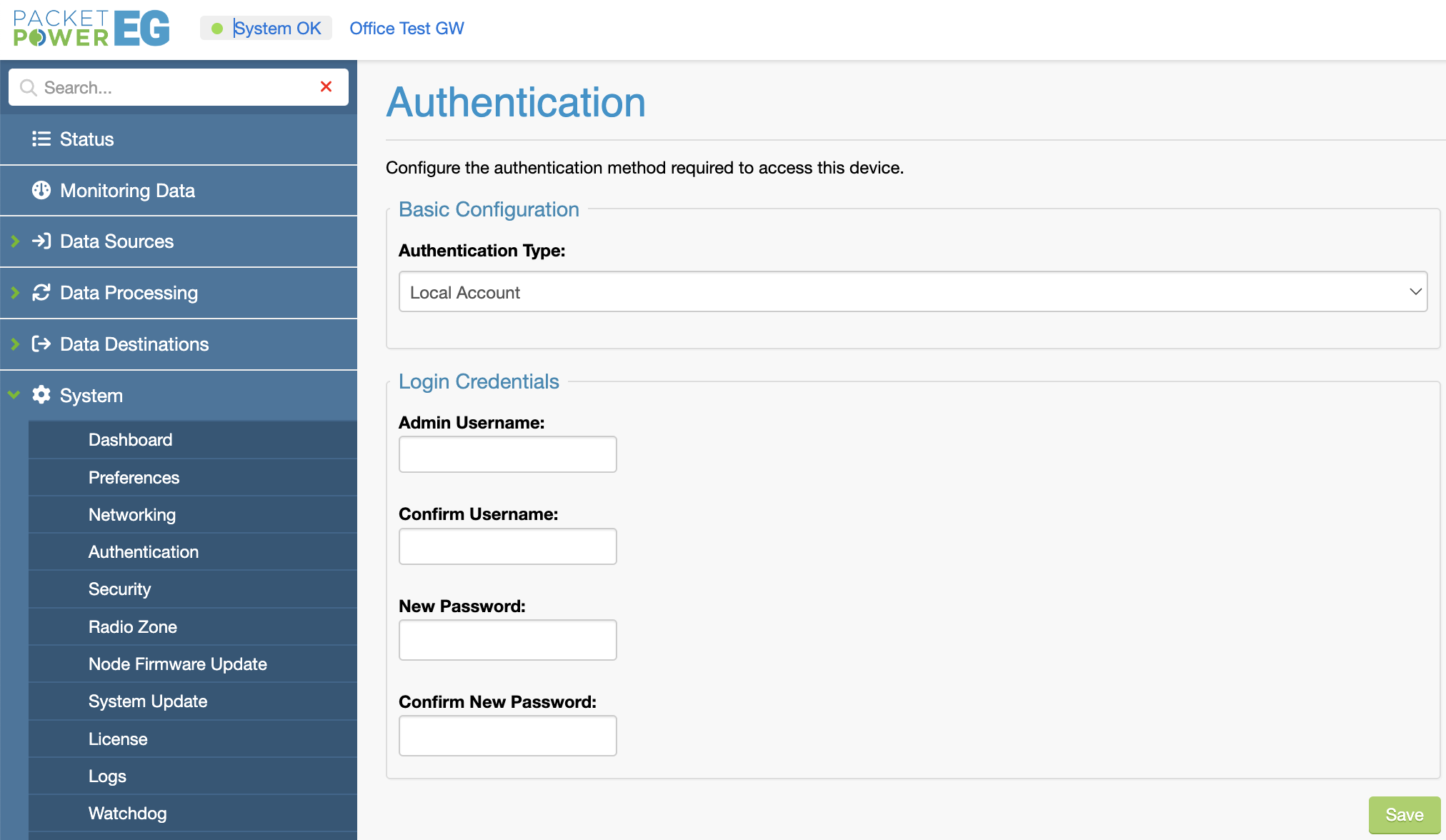Click the Packet Power EG logo
Viewport: 1446px width, 840px height.
pyautogui.click(x=91, y=29)
